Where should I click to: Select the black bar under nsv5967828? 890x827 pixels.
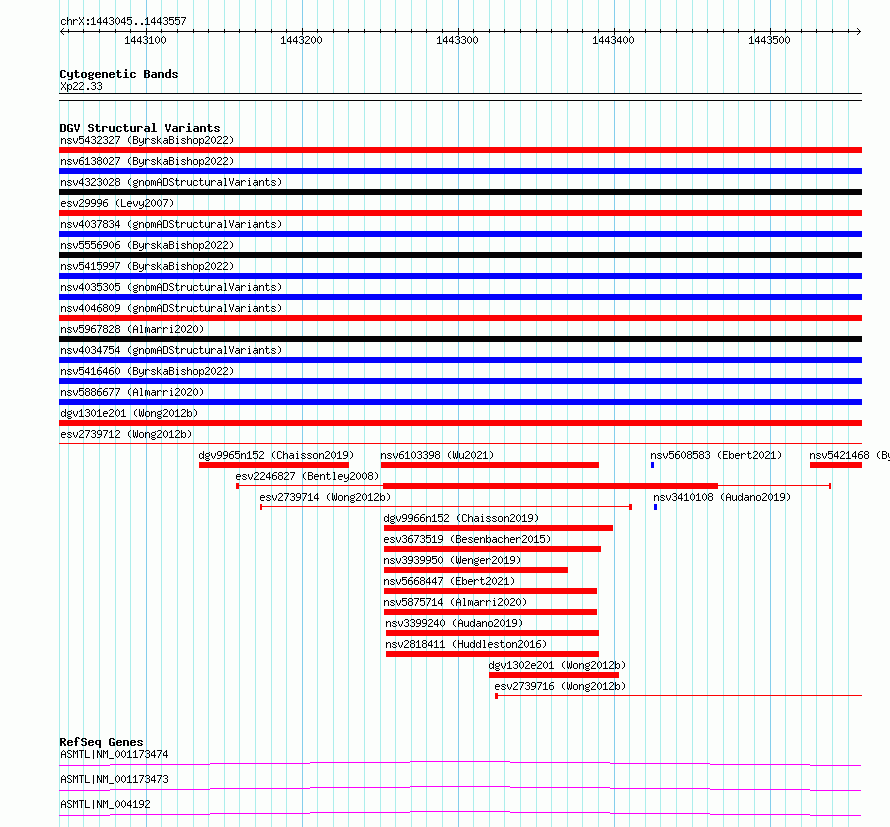tap(460, 339)
